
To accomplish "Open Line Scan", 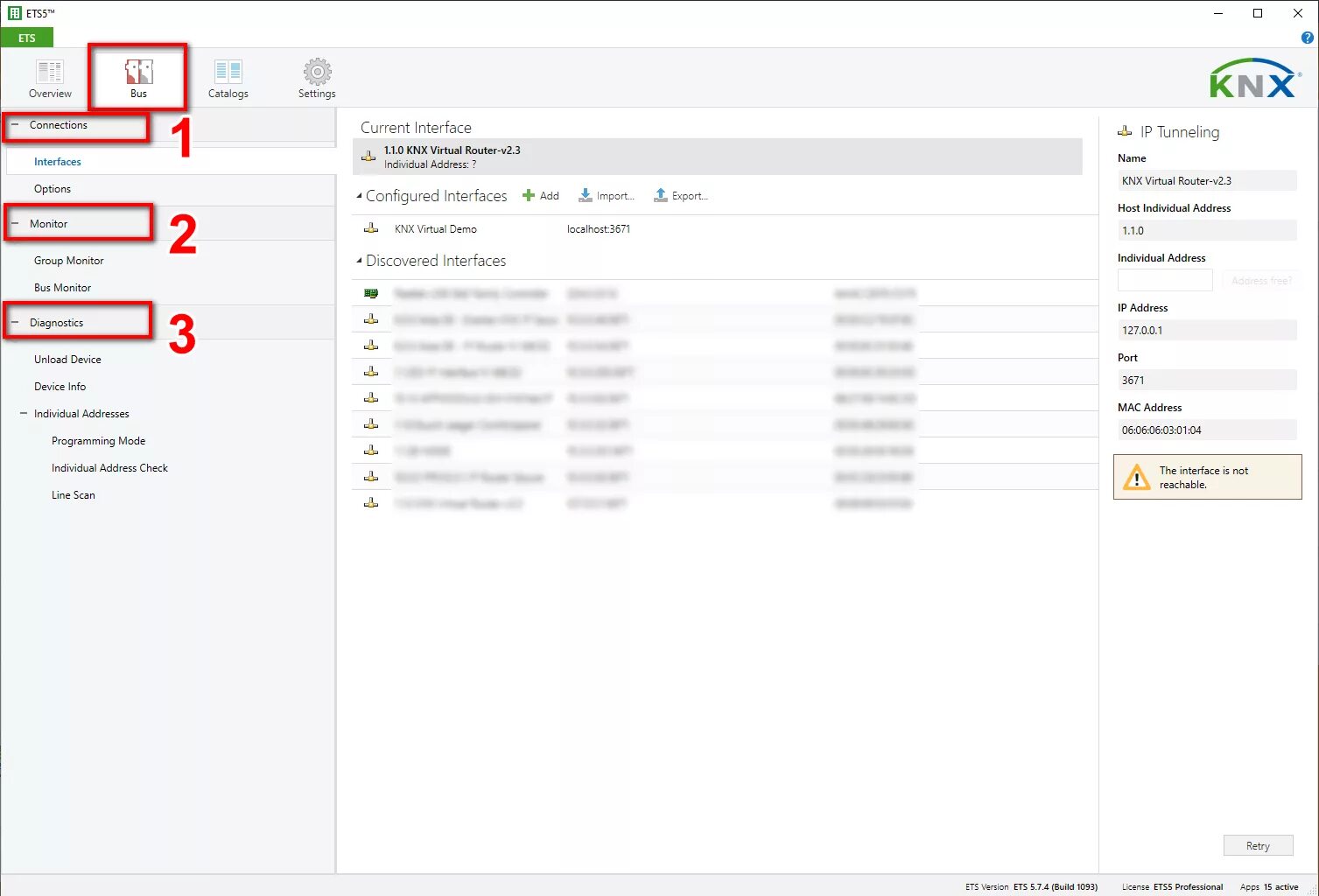I will point(74,495).
